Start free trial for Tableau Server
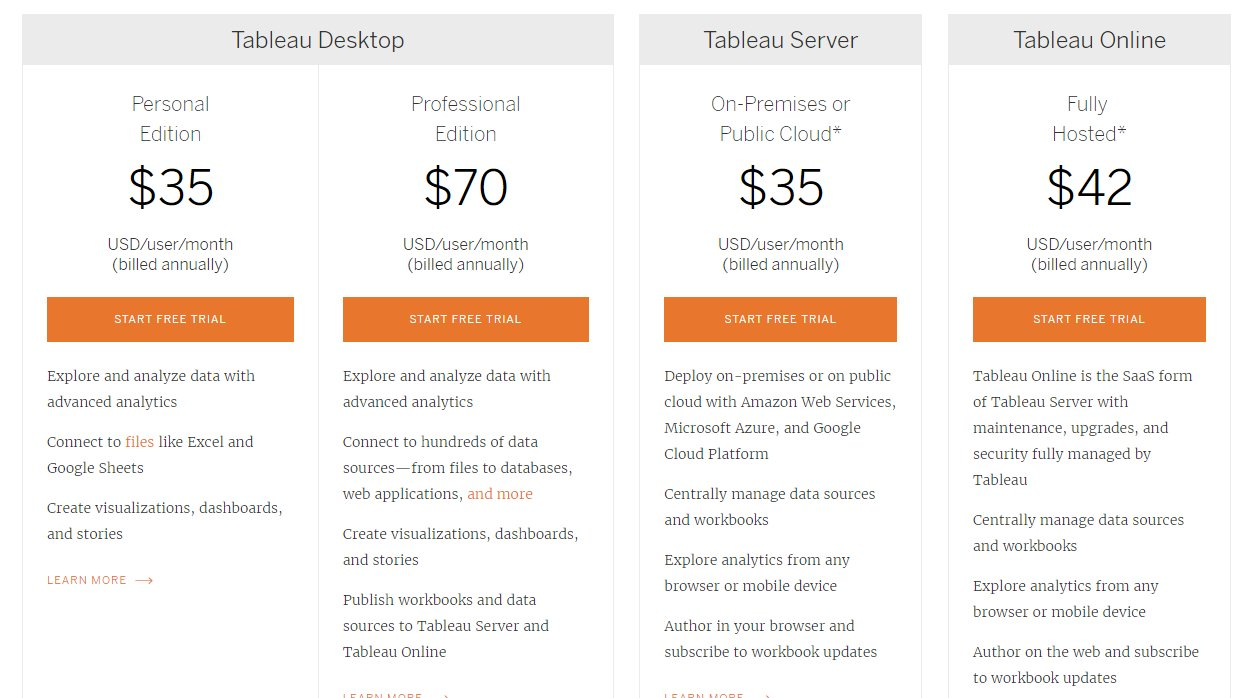Screen dimensions: 1242x698 [780, 319]
